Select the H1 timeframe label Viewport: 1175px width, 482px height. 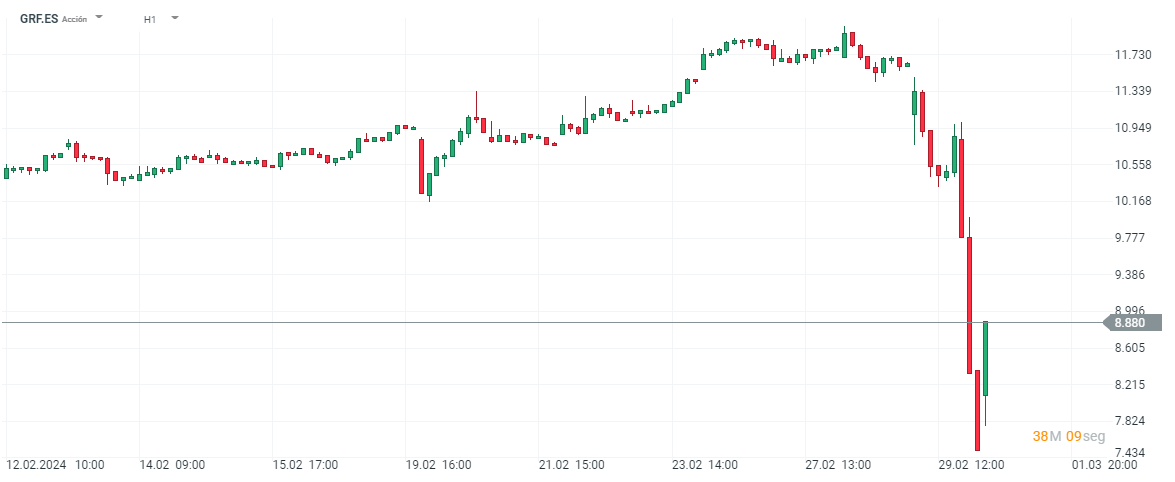[x=150, y=18]
